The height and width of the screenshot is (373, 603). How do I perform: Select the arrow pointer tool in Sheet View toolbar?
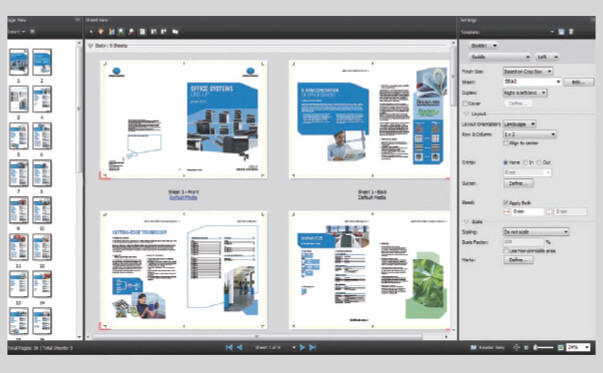(x=91, y=32)
